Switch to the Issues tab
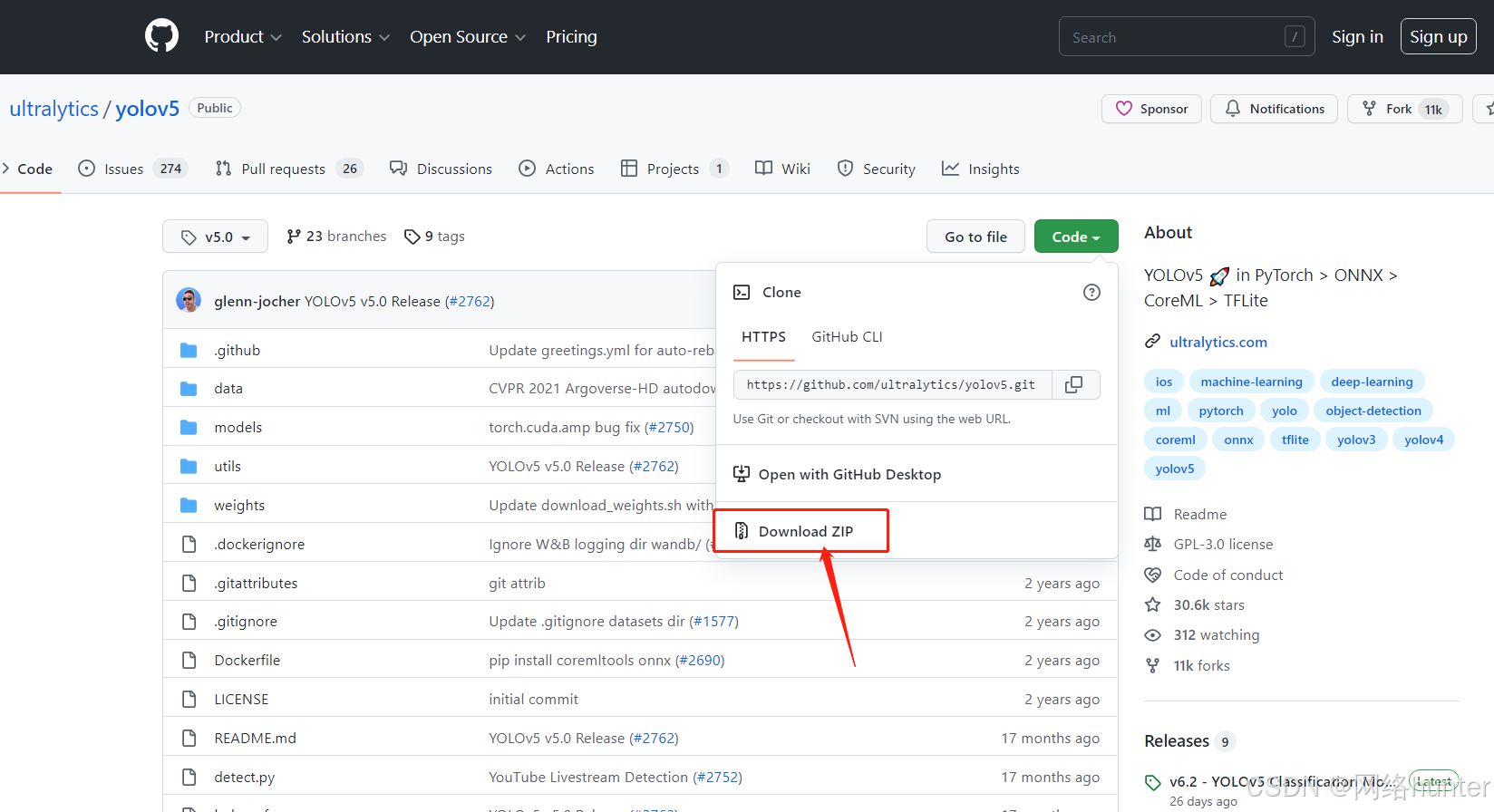 [132, 169]
